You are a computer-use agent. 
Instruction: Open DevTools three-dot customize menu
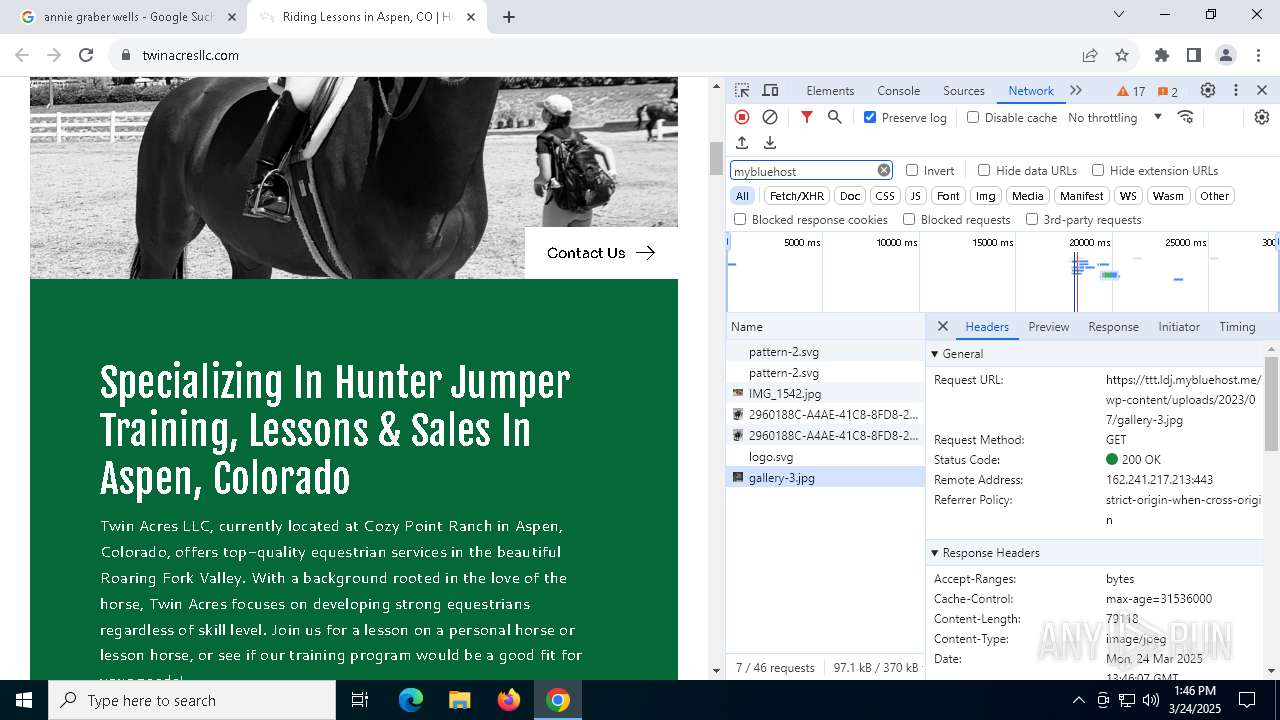click(x=1236, y=90)
